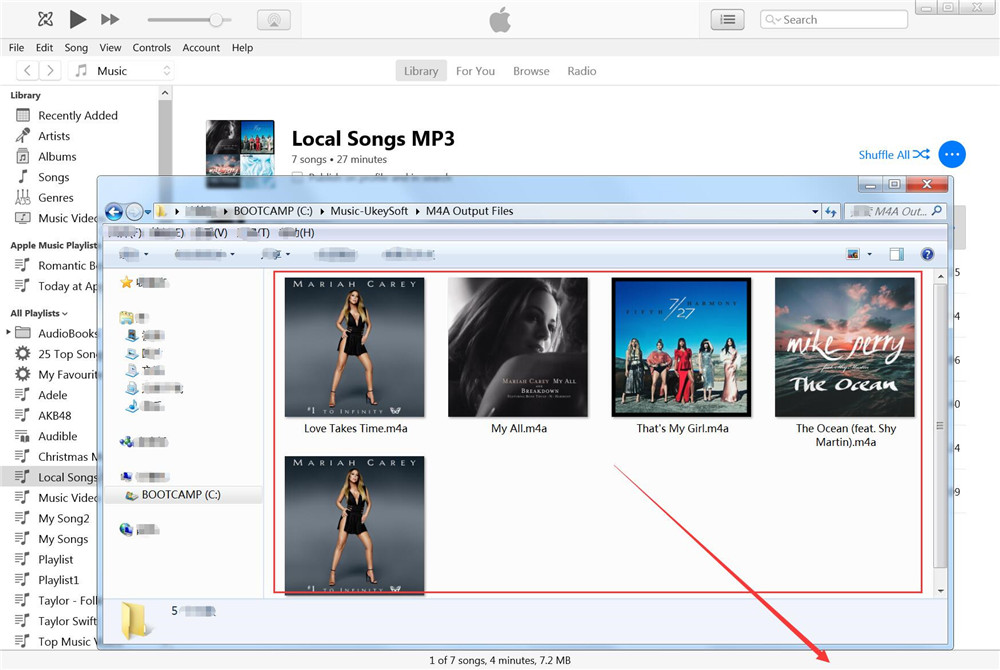Click Music-UkeySoft in the address path
The height and width of the screenshot is (670, 1000).
pyautogui.click(x=369, y=211)
